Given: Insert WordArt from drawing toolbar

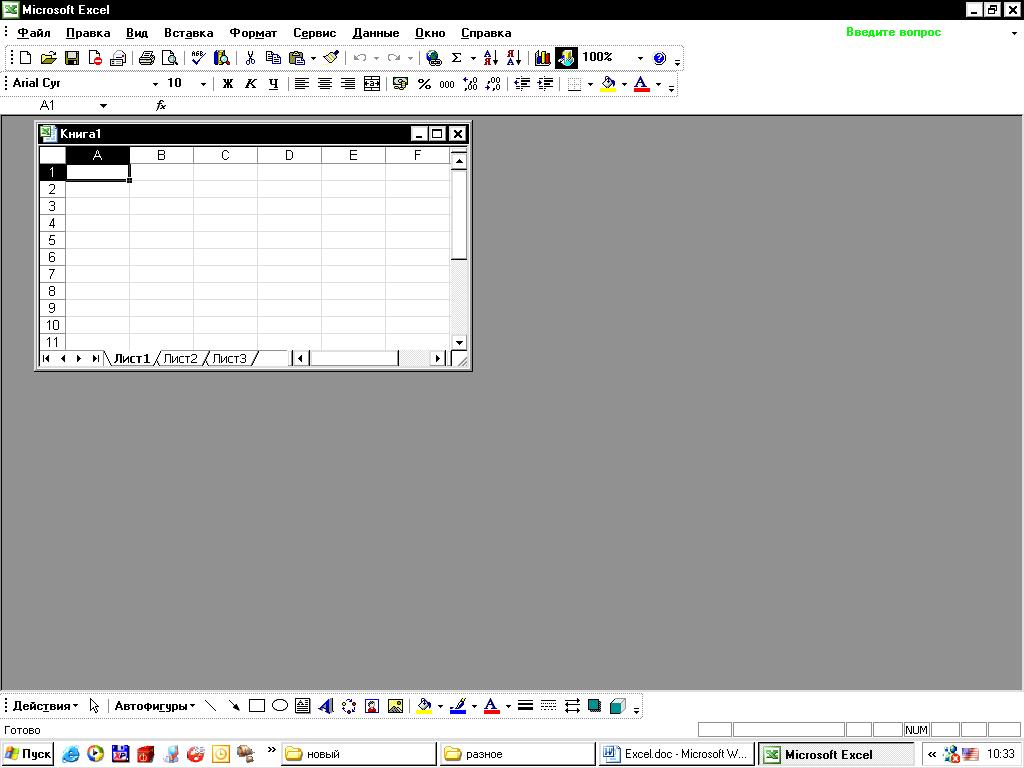Looking at the screenshot, I should point(325,706).
